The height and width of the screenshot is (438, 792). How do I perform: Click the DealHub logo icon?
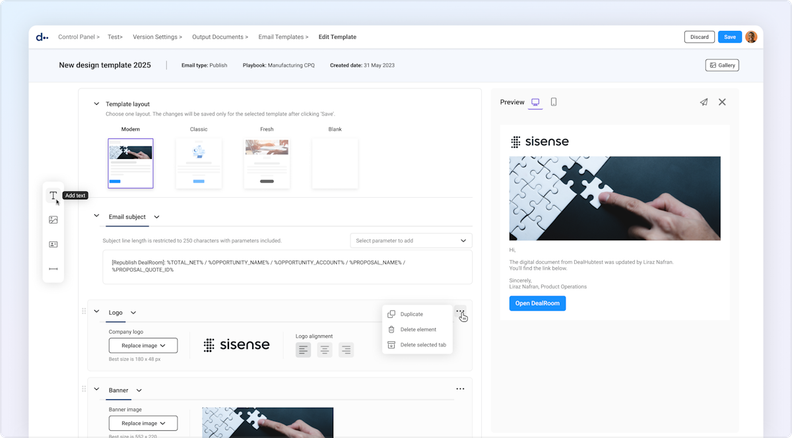click(x=42, y=37)
